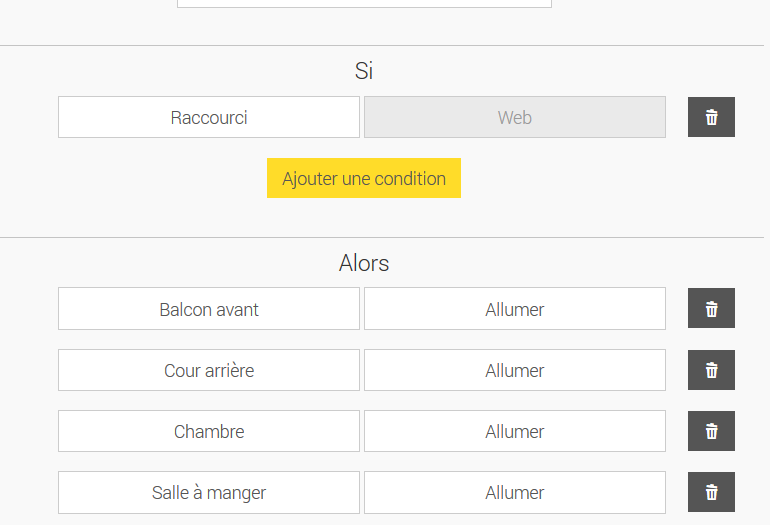This screenshot has height=525, width=770.
Task: Trash the Chambre action row
Action: coord(711,431)
